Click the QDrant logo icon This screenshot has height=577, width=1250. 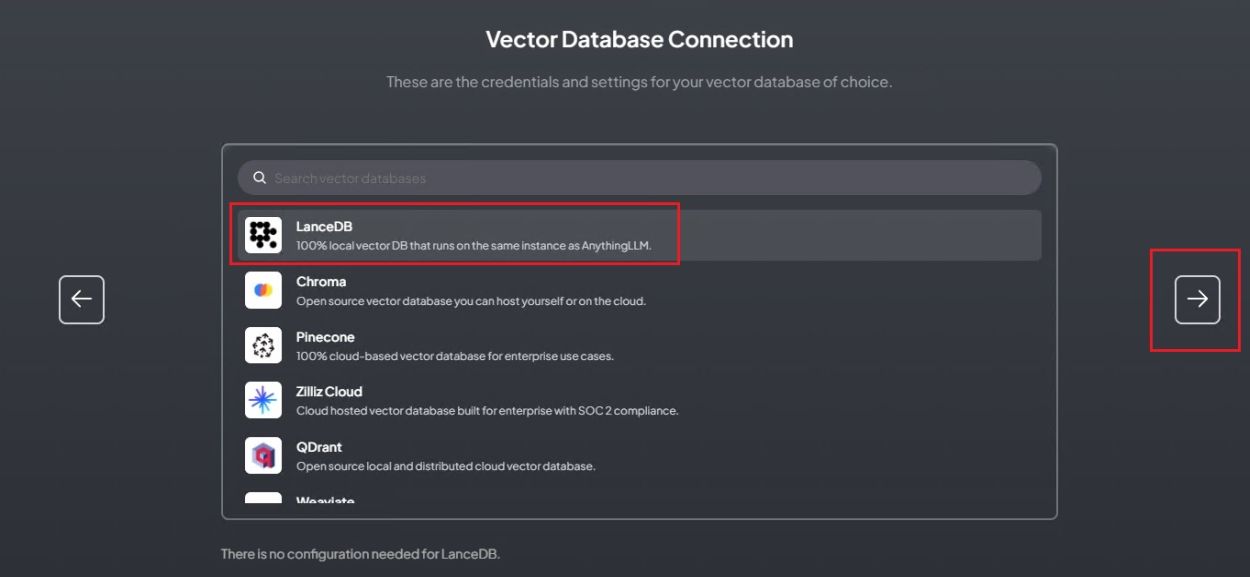263,455
